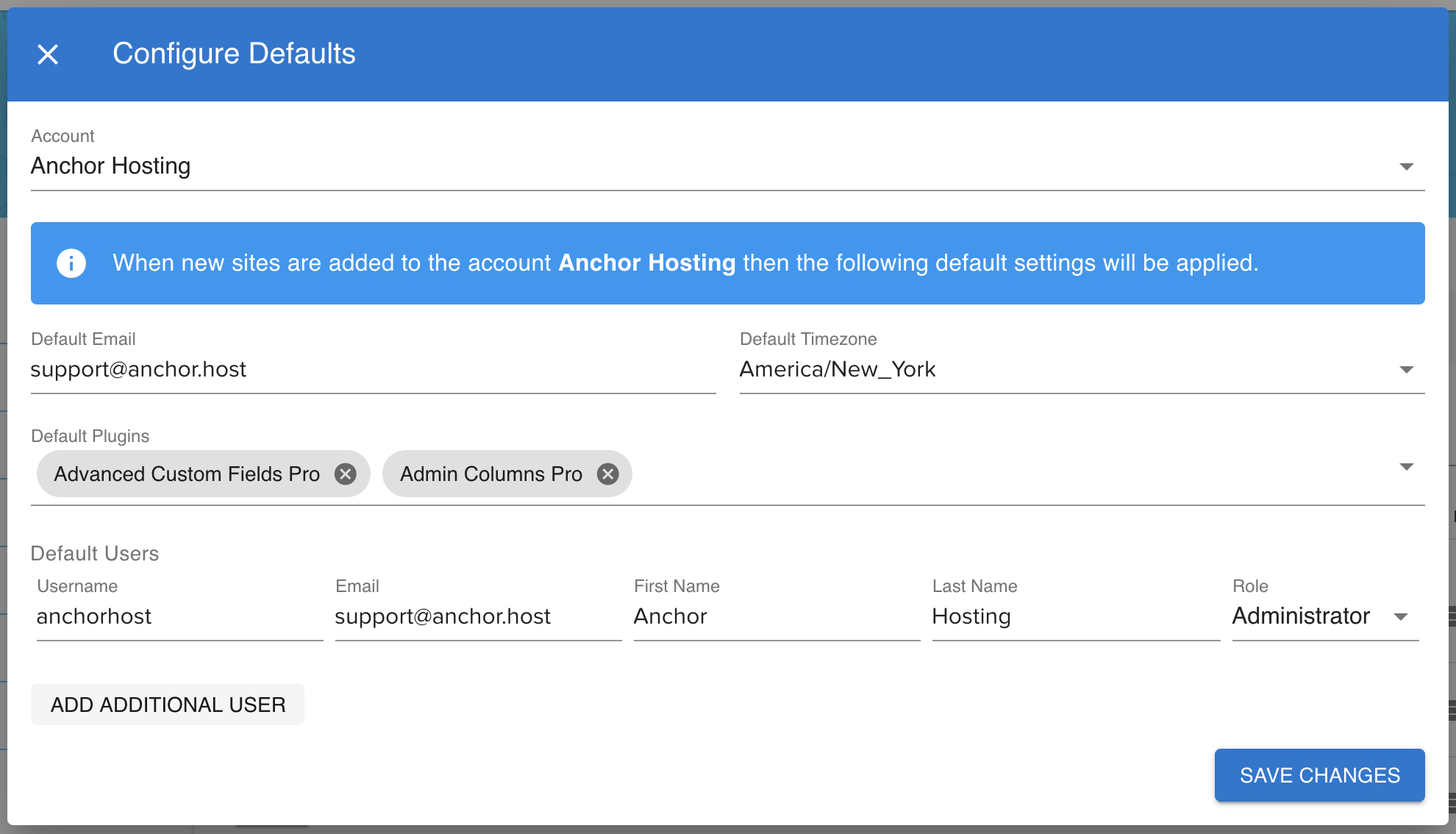Image resolution: width=1456 pixels, height=834 pixels.
Task: Edit the First Name field Anchor
Action: tap(777, 616)
